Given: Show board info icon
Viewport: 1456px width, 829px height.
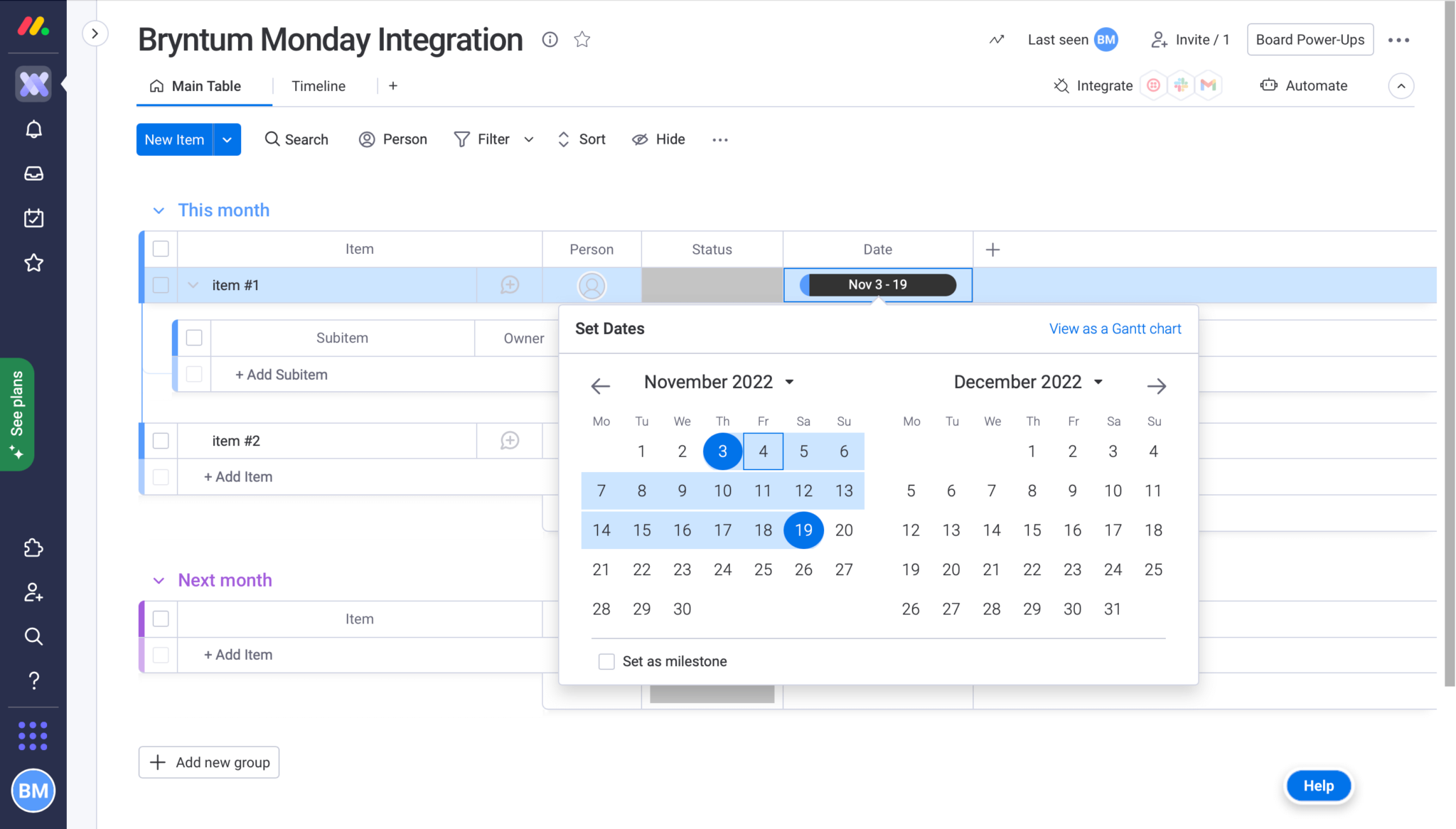Looking at the screenshot, I should pos(550,40).
